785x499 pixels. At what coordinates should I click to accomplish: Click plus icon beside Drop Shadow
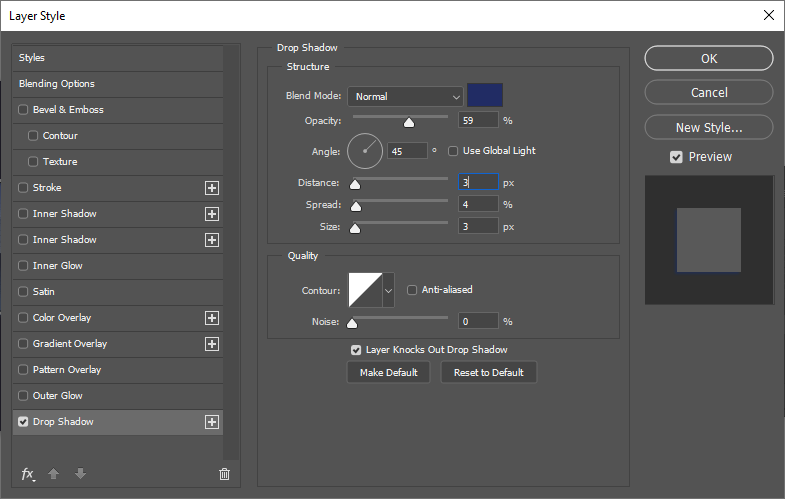[211, 422]
